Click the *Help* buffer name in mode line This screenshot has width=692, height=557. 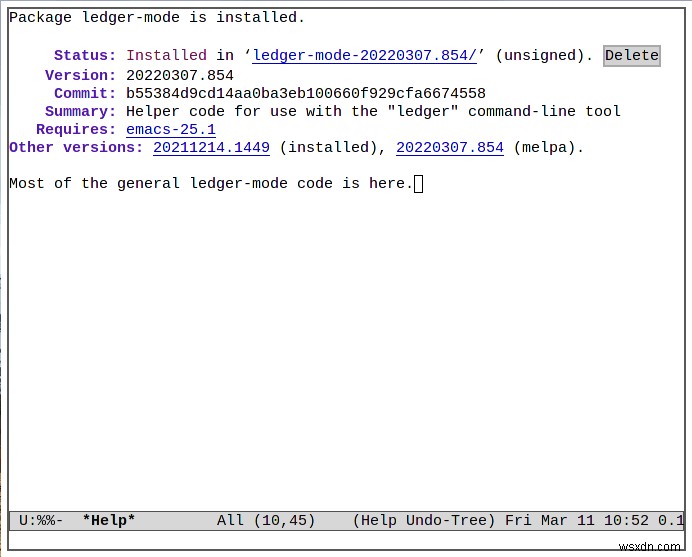coord(109,521)
